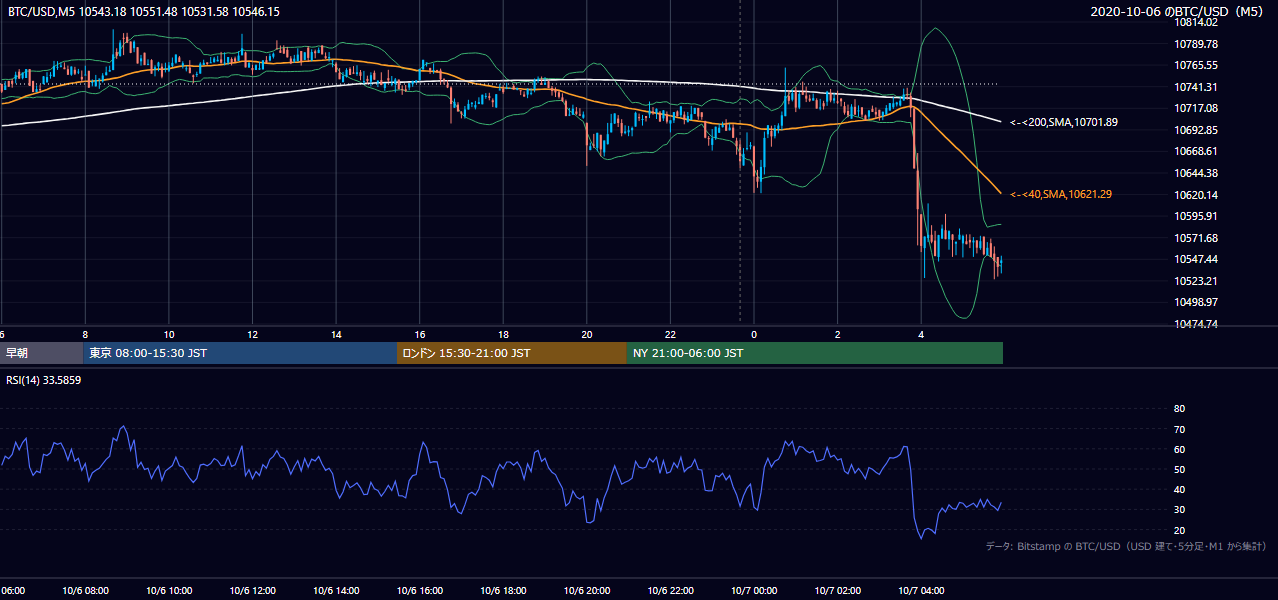
Task: Click hour tick 18 under the price chart
Action: [504, 334]
